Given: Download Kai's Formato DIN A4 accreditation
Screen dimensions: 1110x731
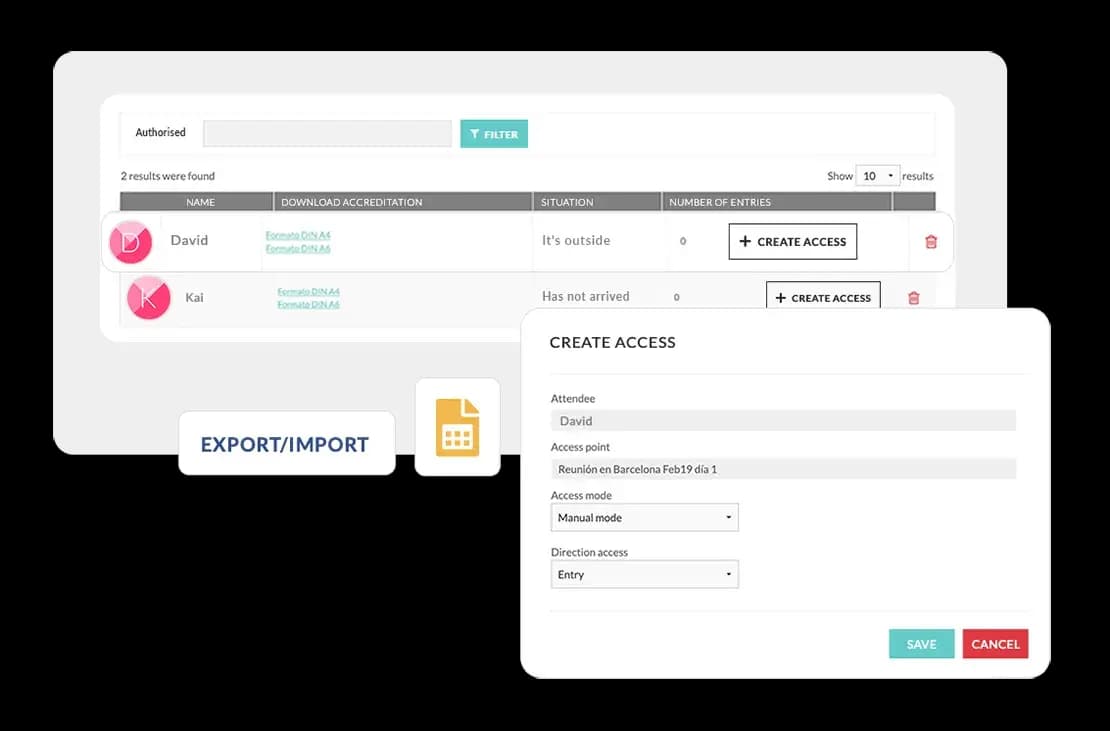Looking at the screenshot, I should tap(309, 292).
